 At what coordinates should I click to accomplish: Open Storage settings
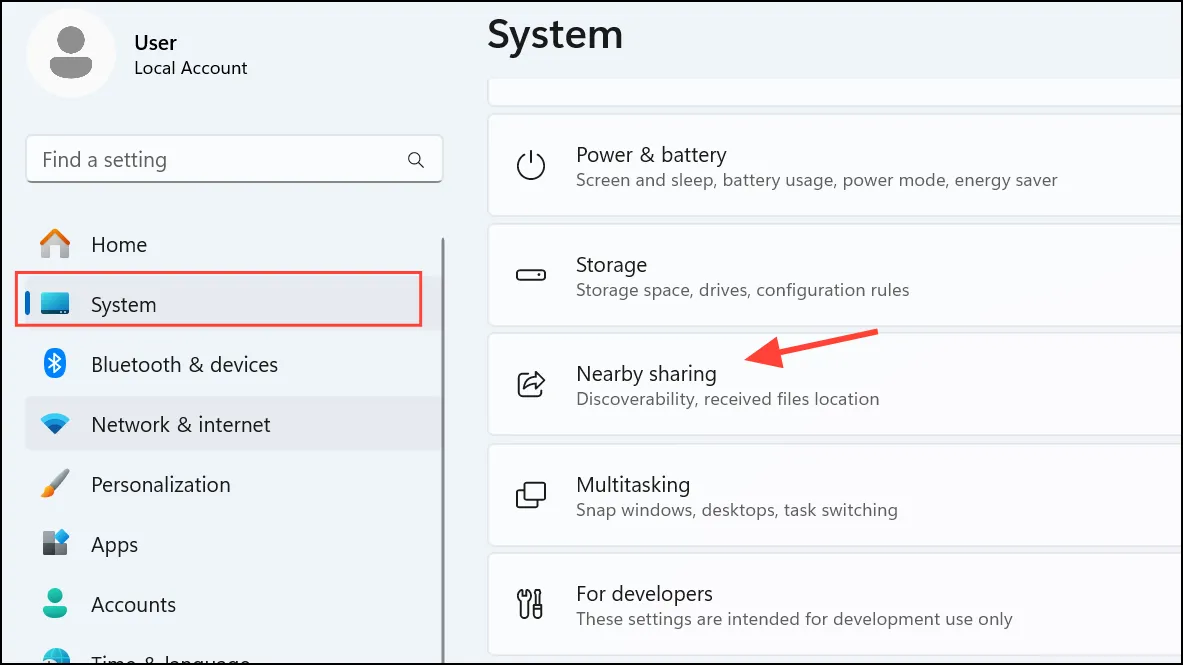point(835,276)
